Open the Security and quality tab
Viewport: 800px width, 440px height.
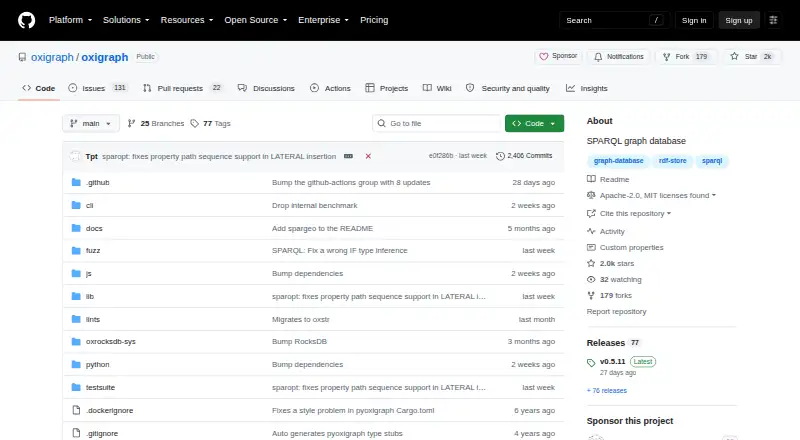click(508, 88)
